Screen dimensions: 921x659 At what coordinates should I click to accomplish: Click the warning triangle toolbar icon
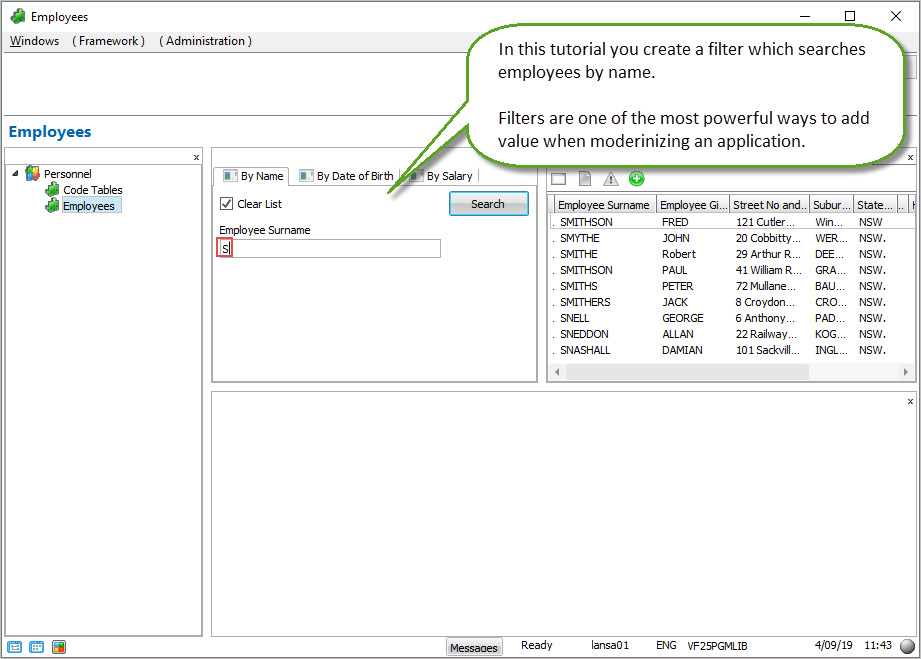click(x=611, y=179)
